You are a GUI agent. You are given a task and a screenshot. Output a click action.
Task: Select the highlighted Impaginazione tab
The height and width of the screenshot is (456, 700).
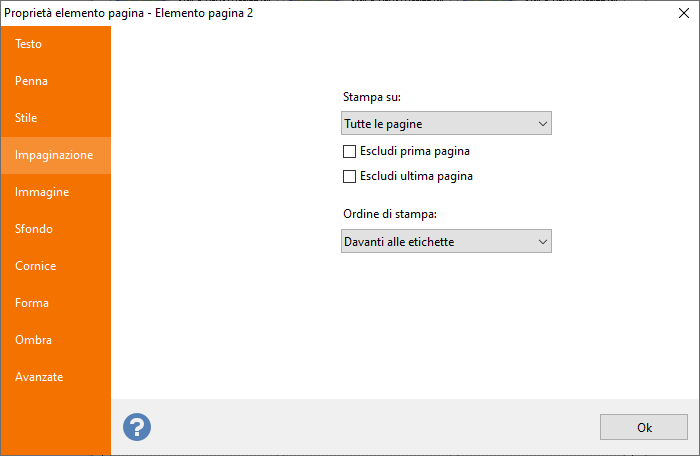coord(56,155)
